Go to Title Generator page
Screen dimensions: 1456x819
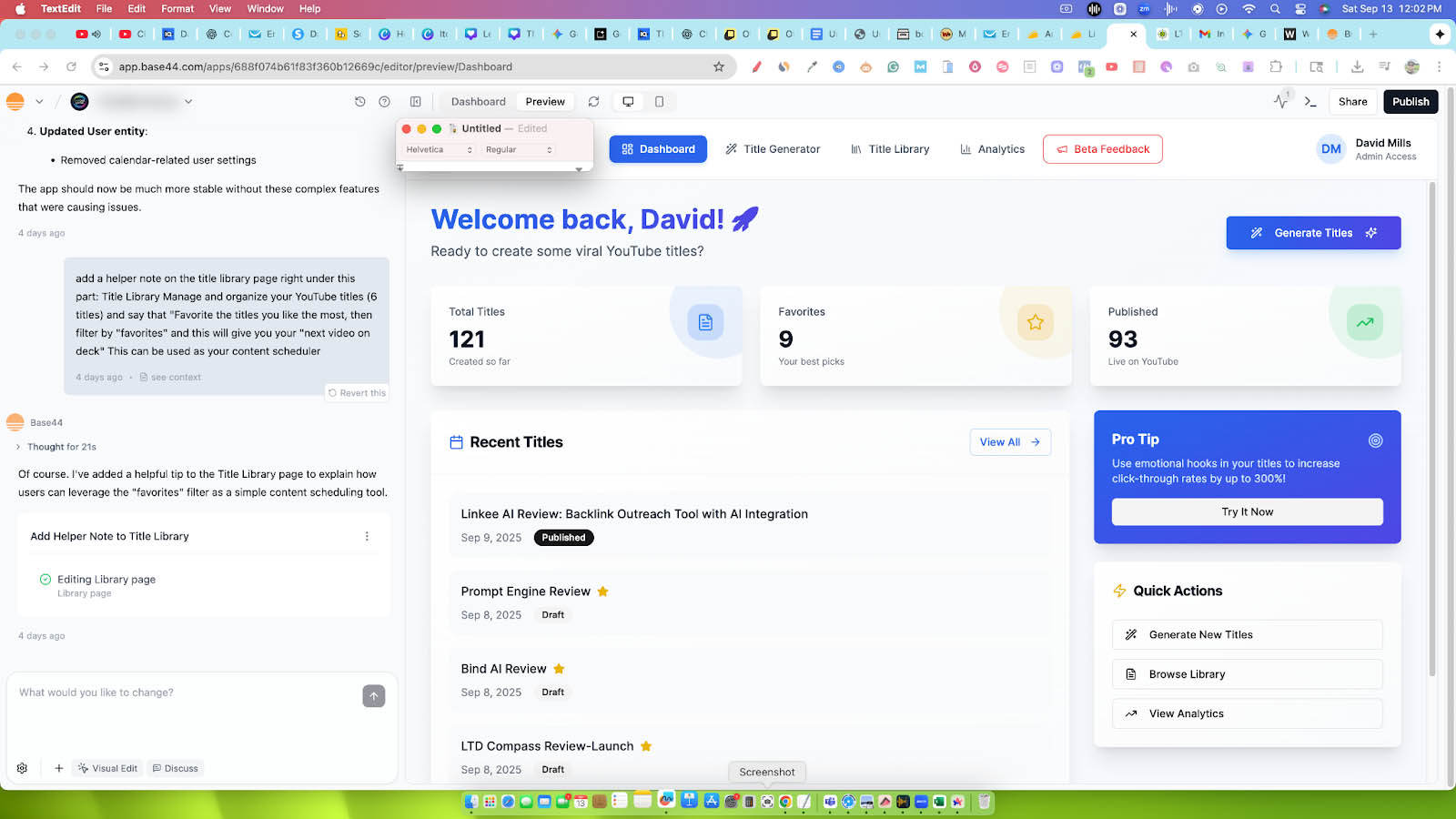tap(773, 149)
